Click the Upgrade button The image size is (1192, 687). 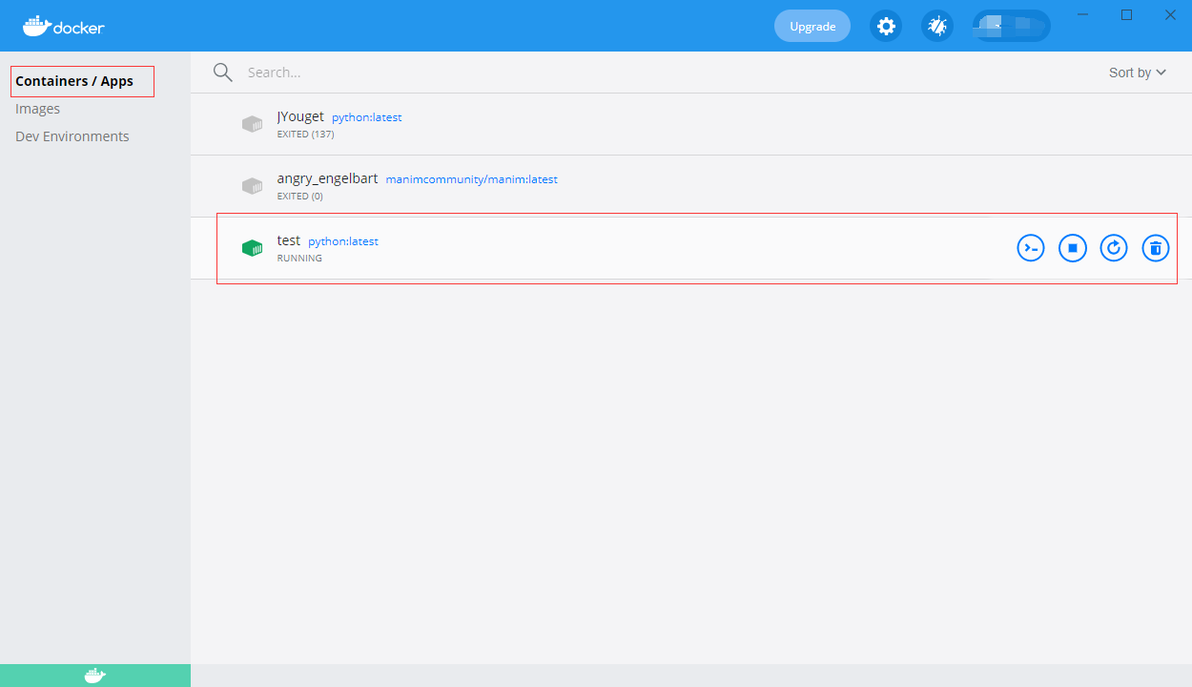[x=812, y=26]
